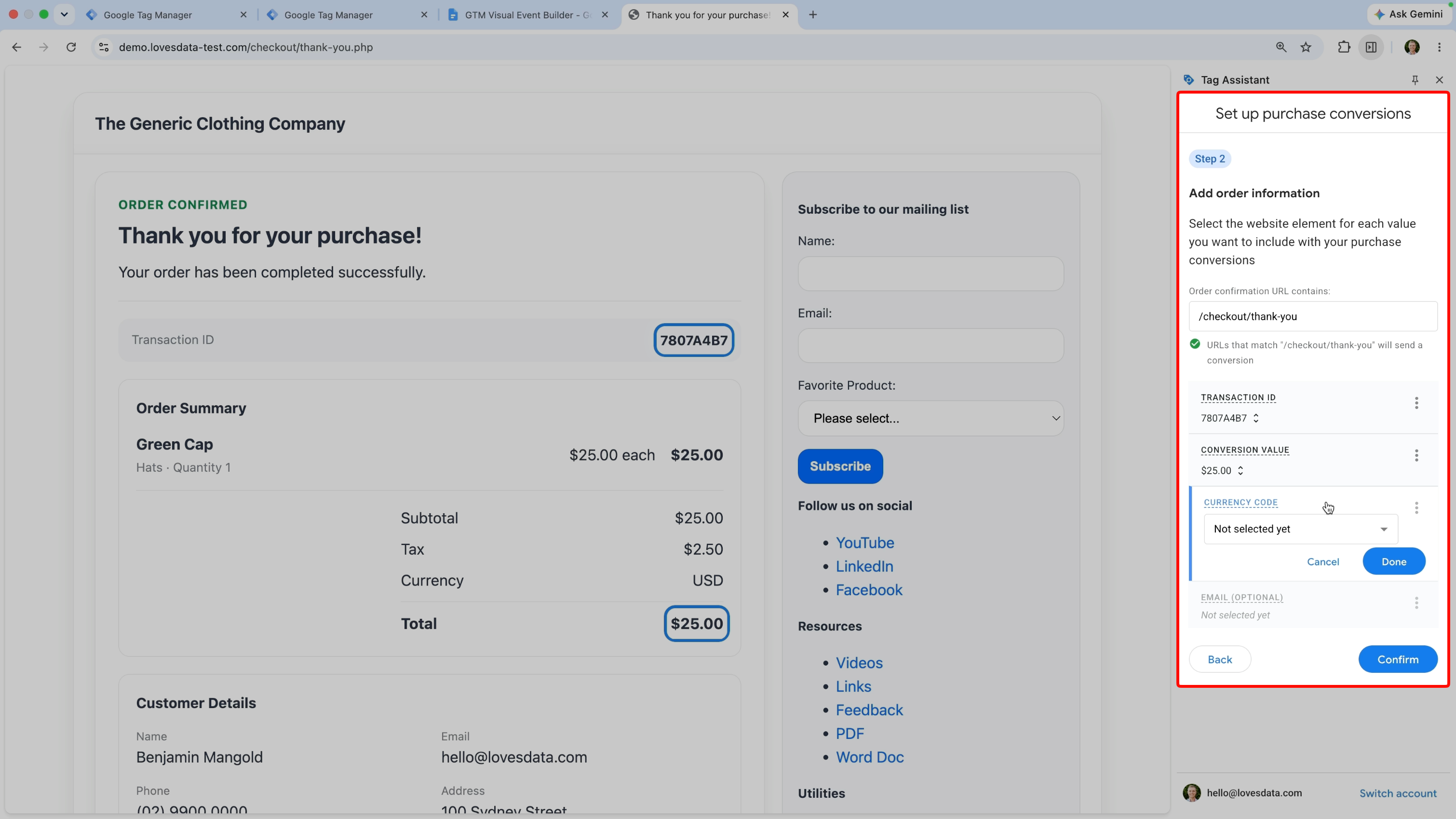The width and height of the screenshot is (1456, 819).
Task: Close the first Google Tag Manager tab
Action: [243, 14]
